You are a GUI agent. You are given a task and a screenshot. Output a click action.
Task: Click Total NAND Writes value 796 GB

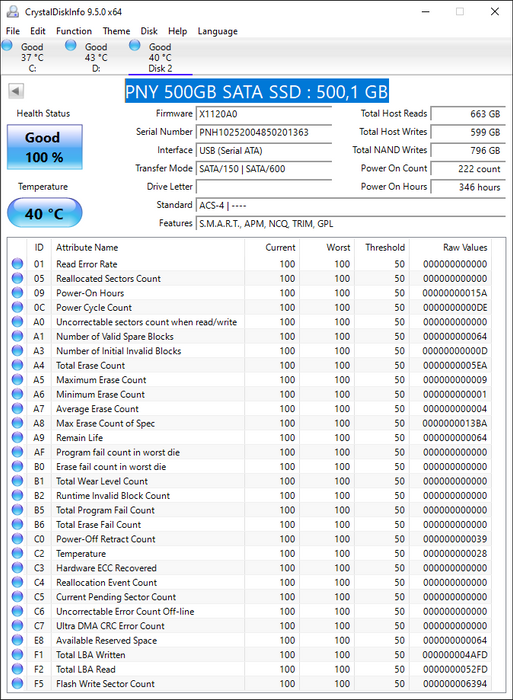[x=468, y=150]
